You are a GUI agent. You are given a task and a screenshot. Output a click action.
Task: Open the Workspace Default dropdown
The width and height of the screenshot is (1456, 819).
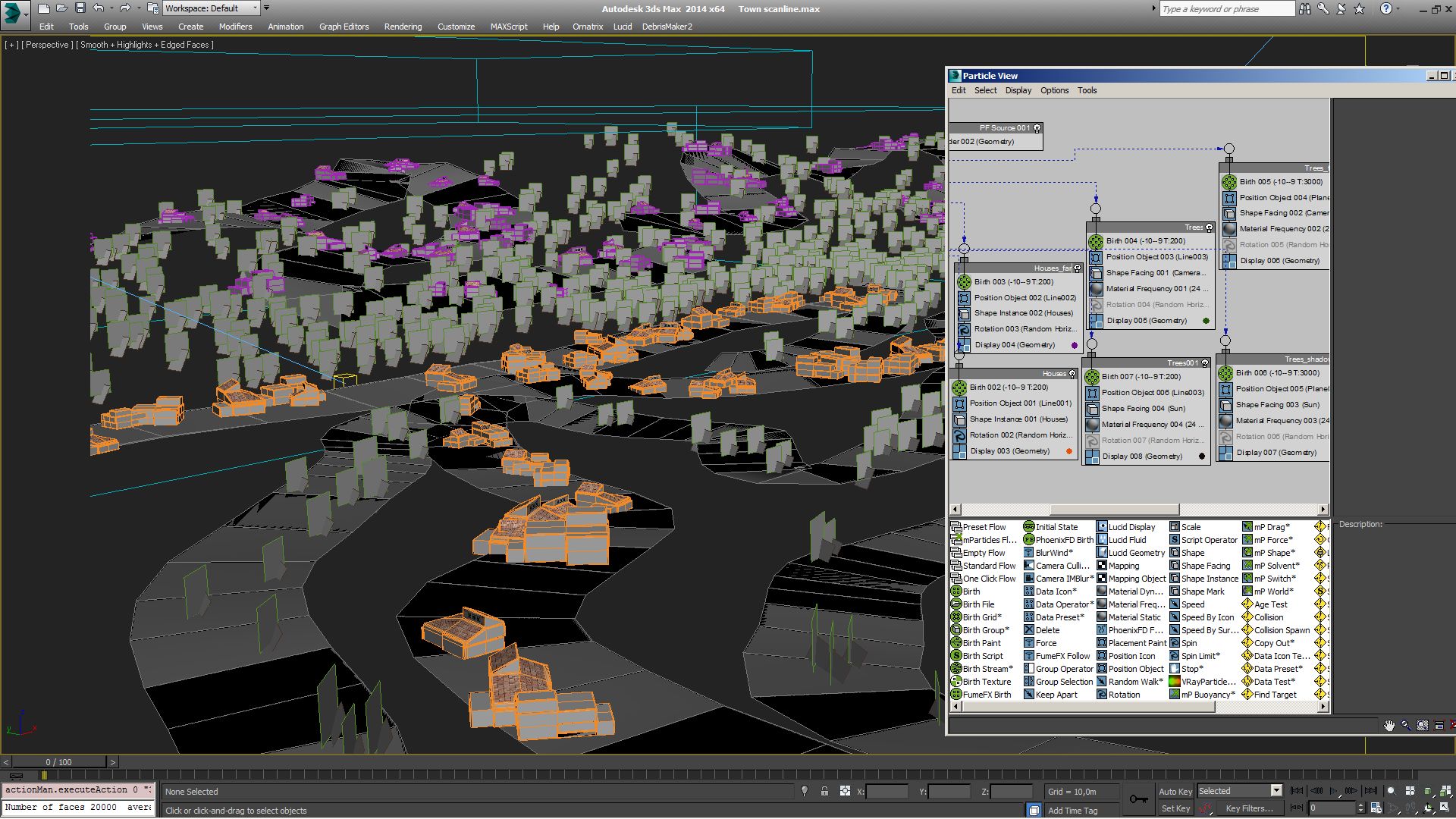pos(254,8)
